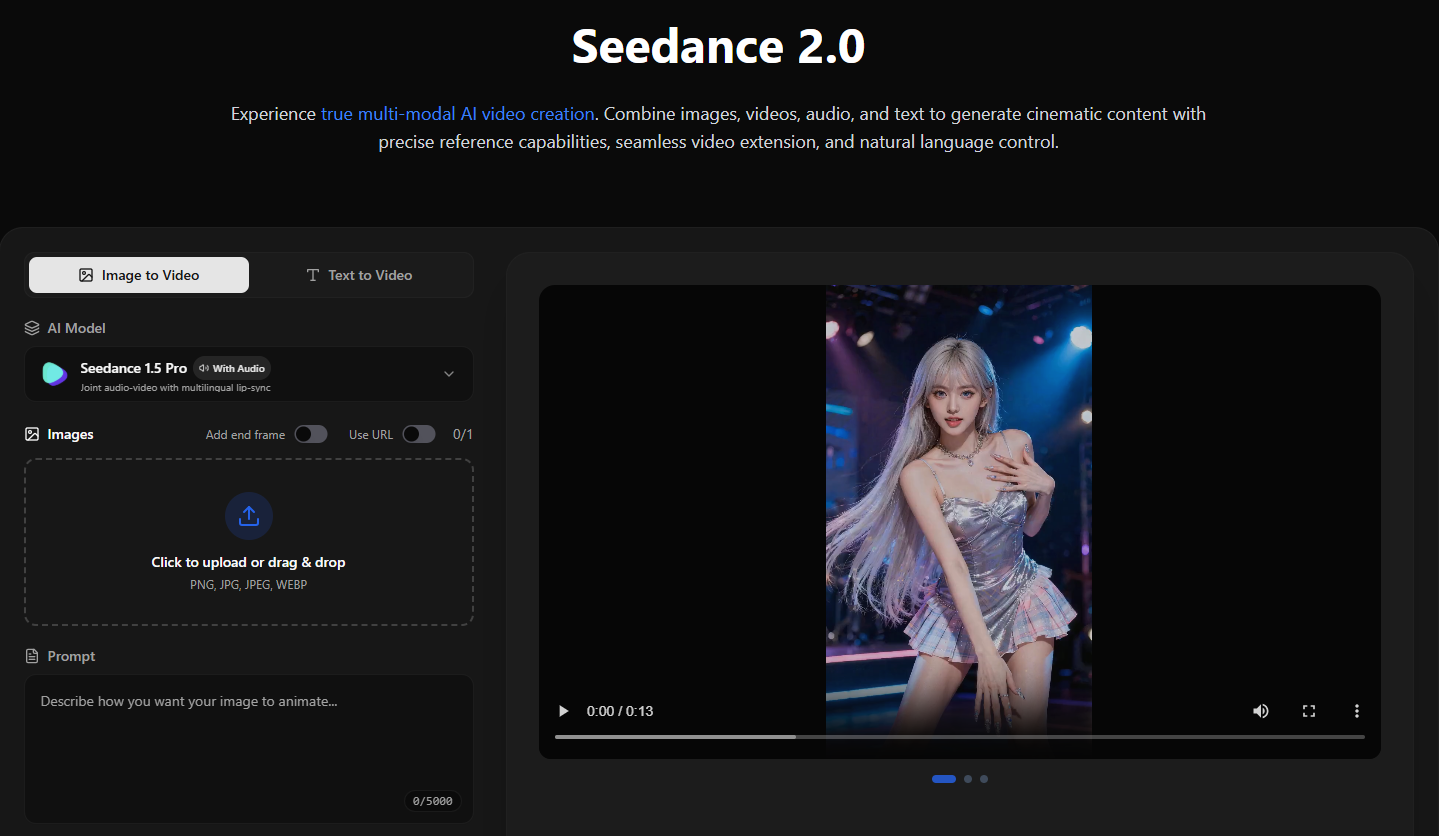Mute the video with speaker icon
Screen dimensions: 1439x836
pyautogui.click(x=1261, y=711)
